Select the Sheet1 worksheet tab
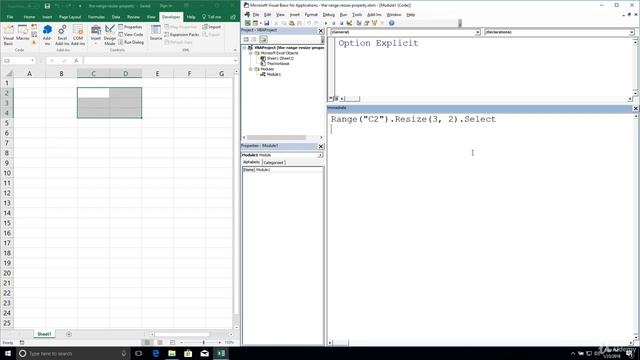Viewport: 640px width, 360px height. click(44, 334)
